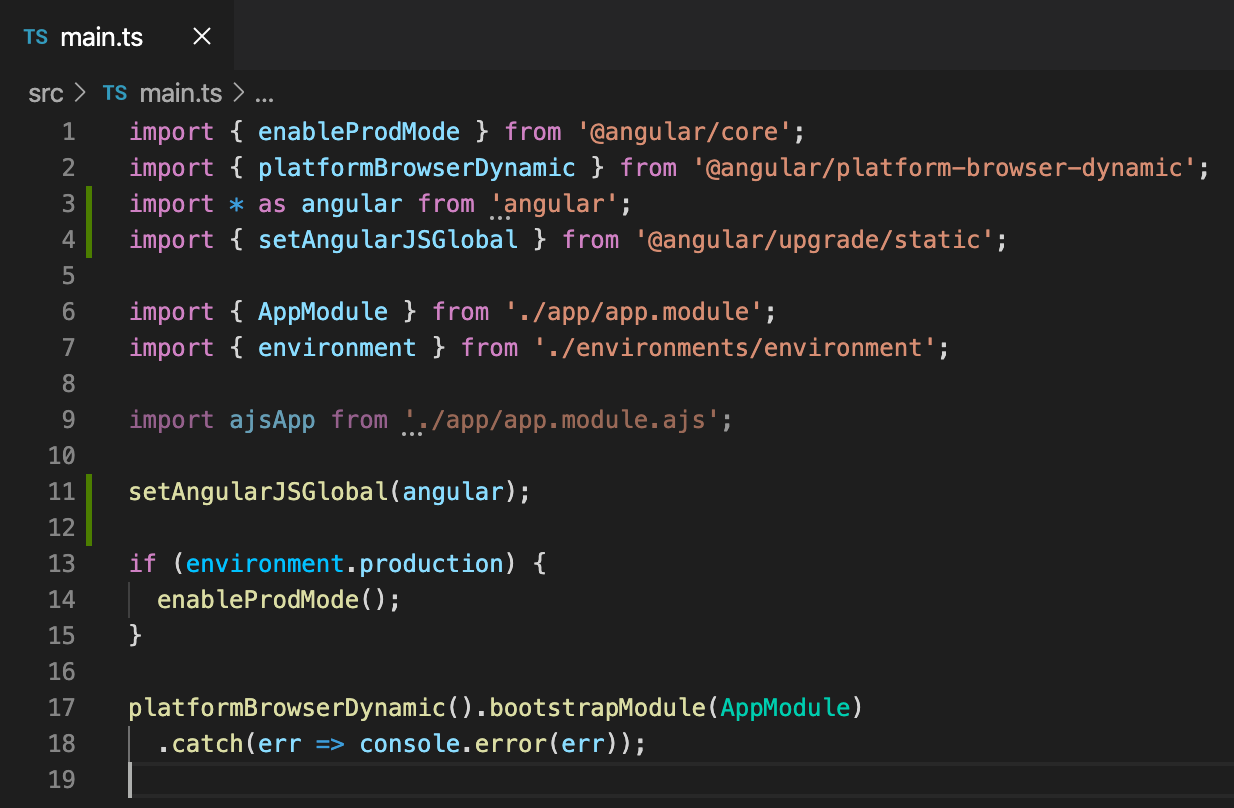Click line number 19 in gutter
Viewport: 1234px width, 808px height.
tap(62, 780)
